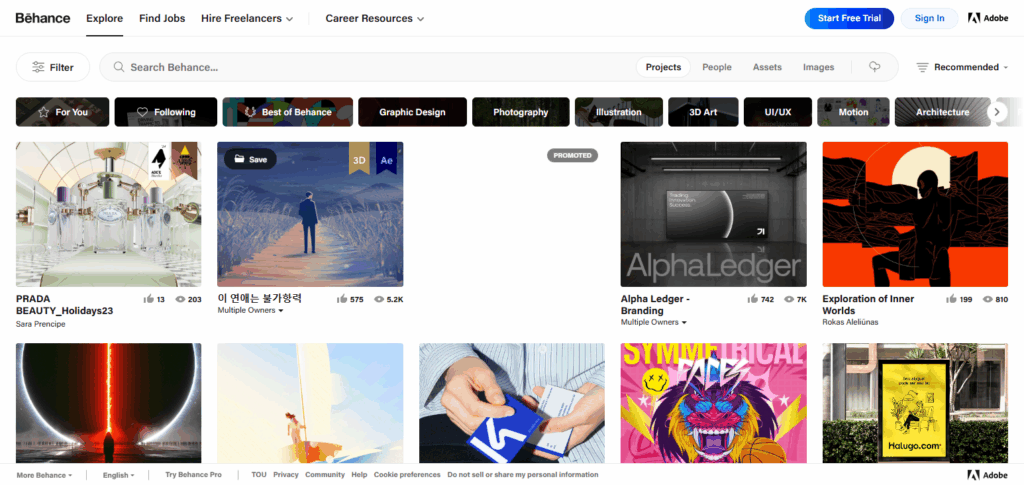Screen dimensions: 1024x485
Task: Go to the Explore tab
Action: 104,18
